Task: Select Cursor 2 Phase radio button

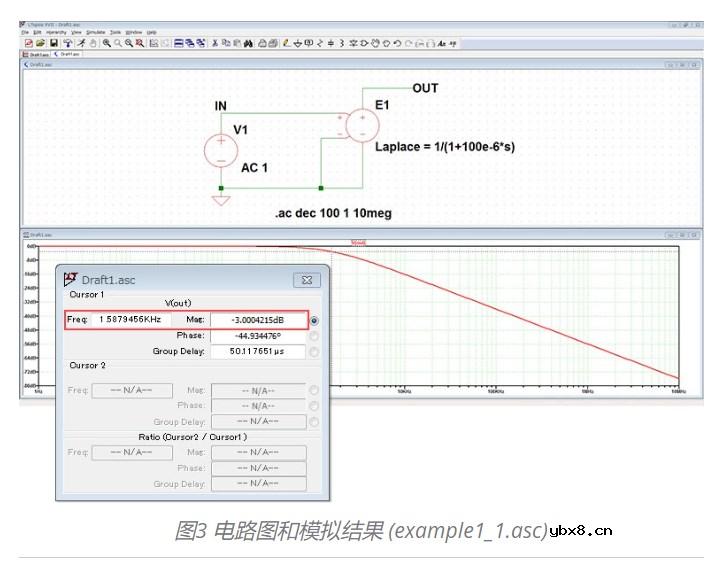Action: (x=314, y=406)
